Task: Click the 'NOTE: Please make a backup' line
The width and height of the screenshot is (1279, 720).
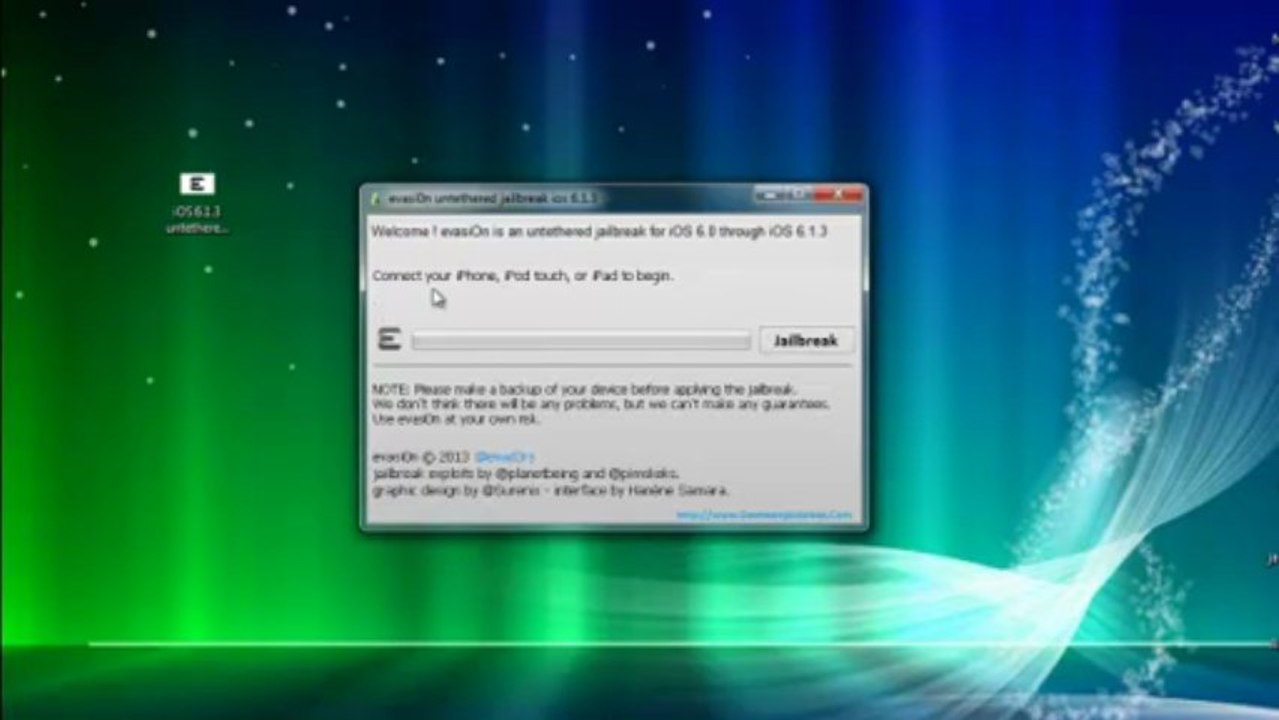Action: (x=585, y=388)
